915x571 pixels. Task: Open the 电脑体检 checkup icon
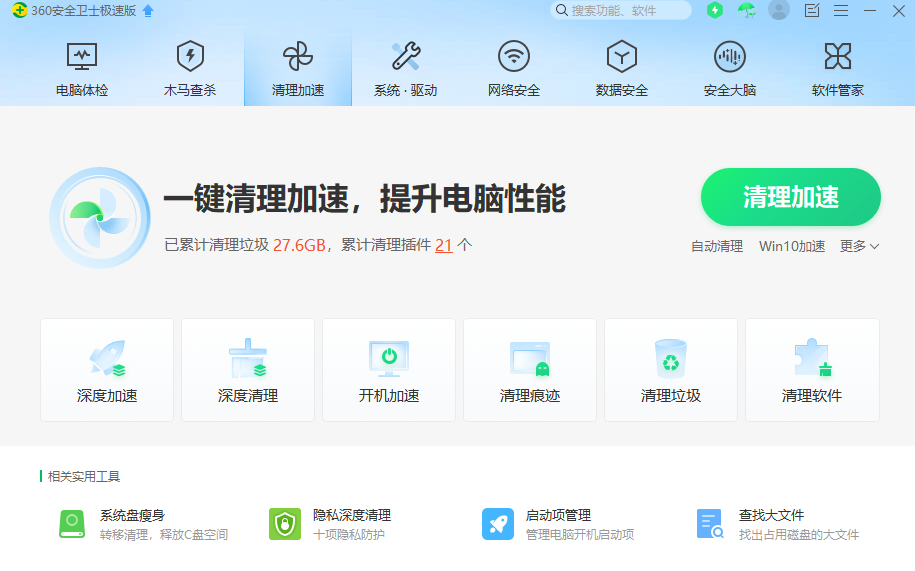coord(82,56)
